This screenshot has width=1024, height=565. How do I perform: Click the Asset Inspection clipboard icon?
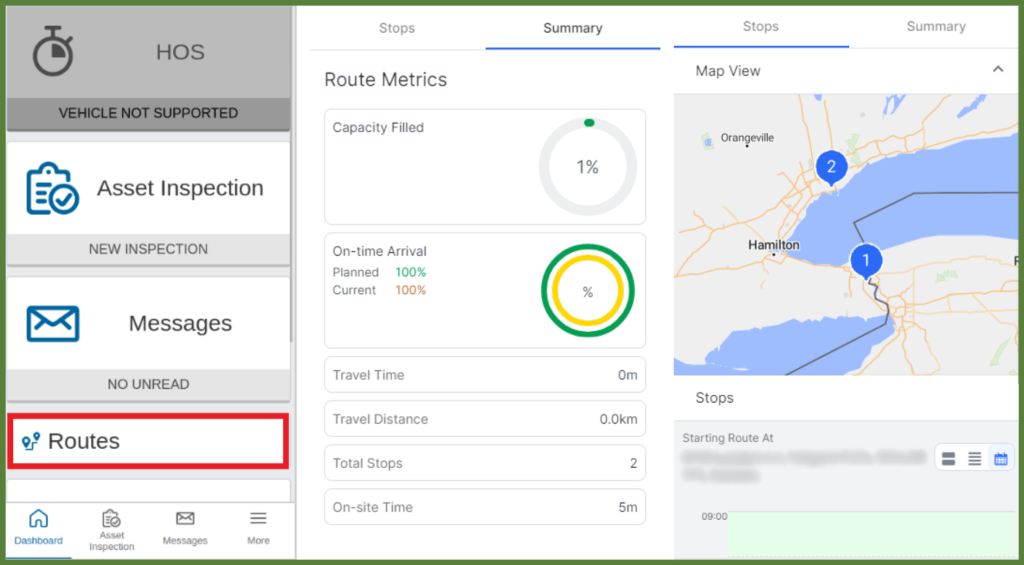click(52, 188)
